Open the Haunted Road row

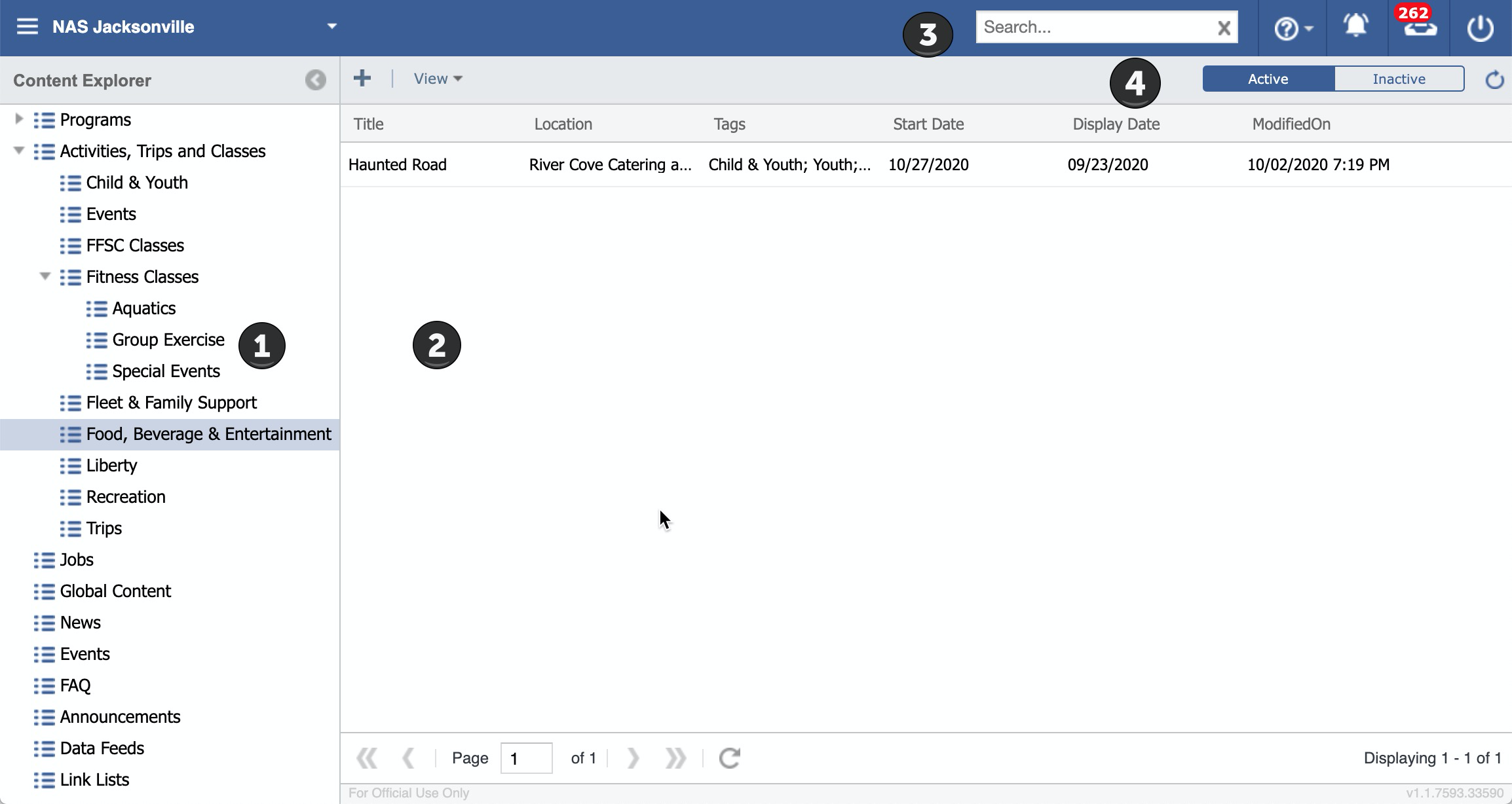pos(397,164)
